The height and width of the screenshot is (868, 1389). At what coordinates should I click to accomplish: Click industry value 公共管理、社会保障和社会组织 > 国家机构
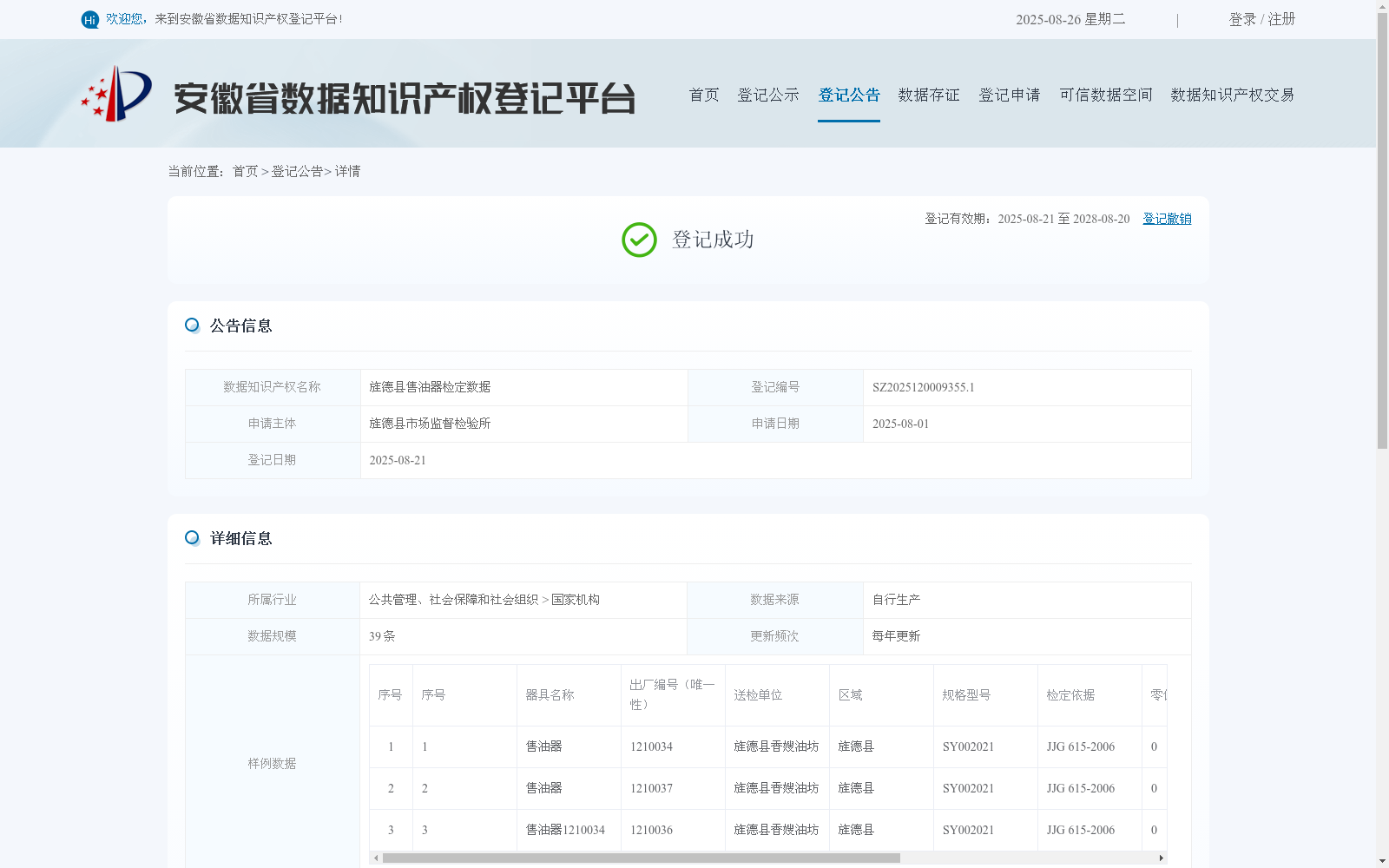(x=484, y=600)
